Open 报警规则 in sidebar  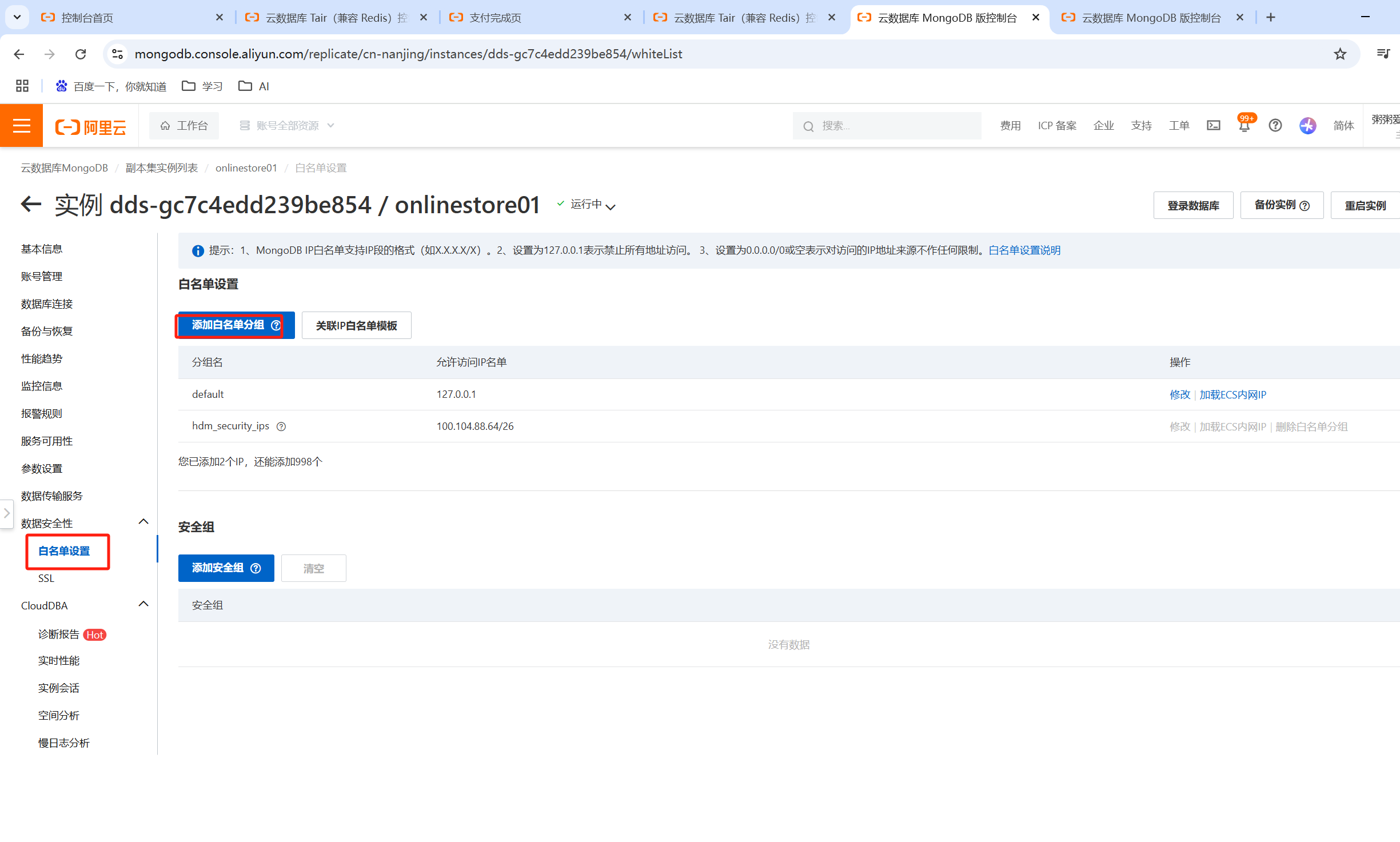42,413
